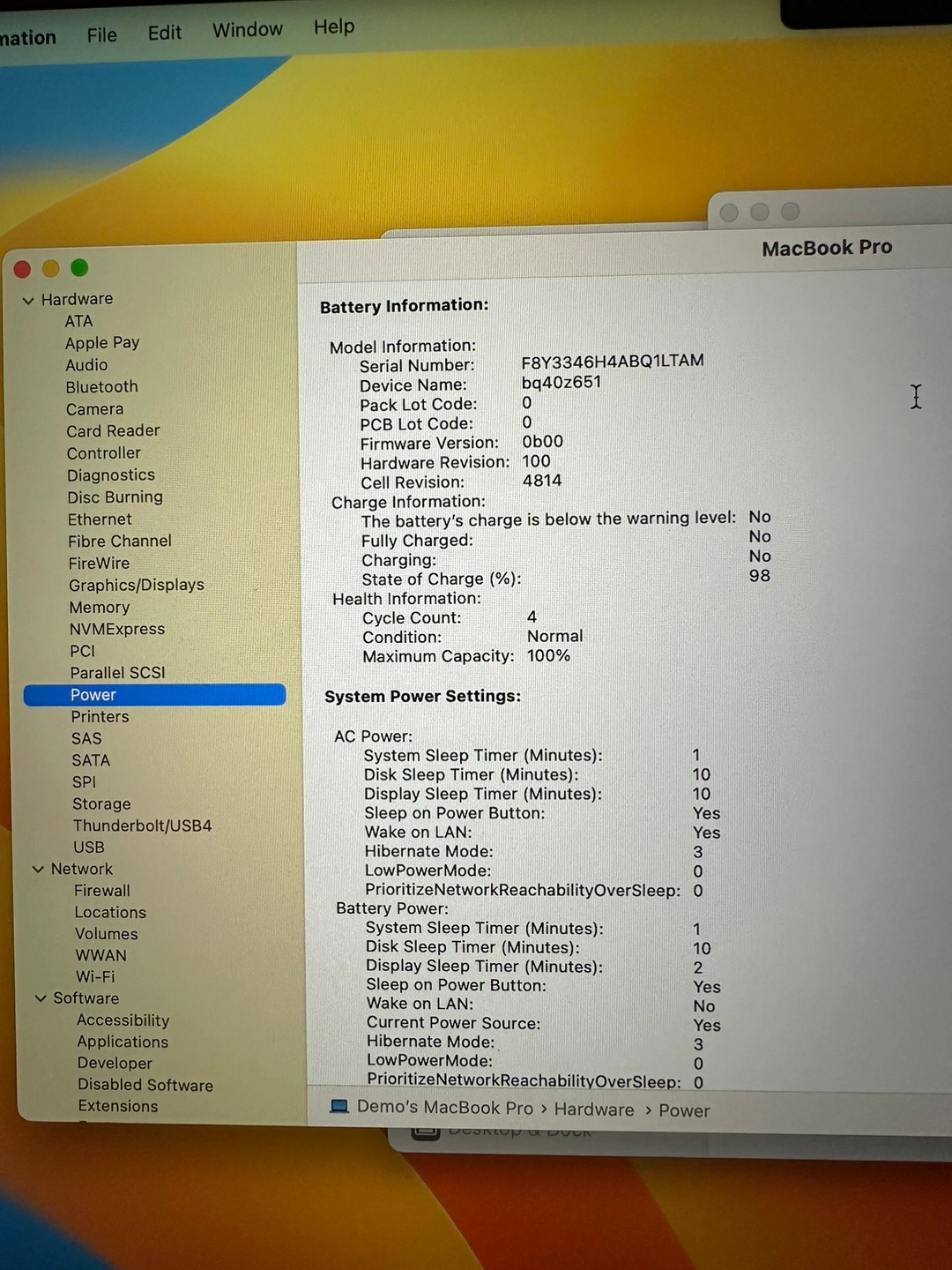This screenshot has width=952, height=1270.
Task: Show USB device information
Action: point(88,847)
